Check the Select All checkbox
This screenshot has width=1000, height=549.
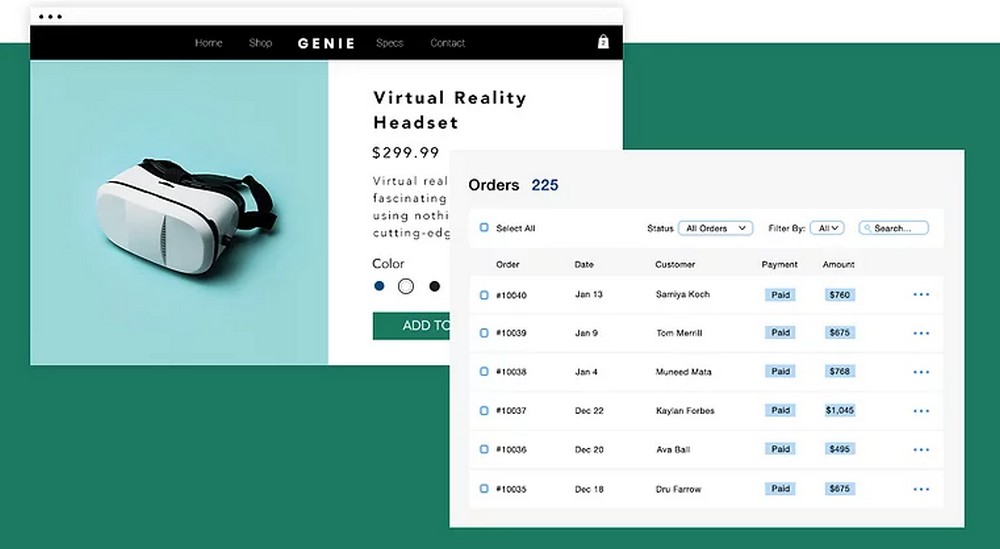click(x=484, y=228)
